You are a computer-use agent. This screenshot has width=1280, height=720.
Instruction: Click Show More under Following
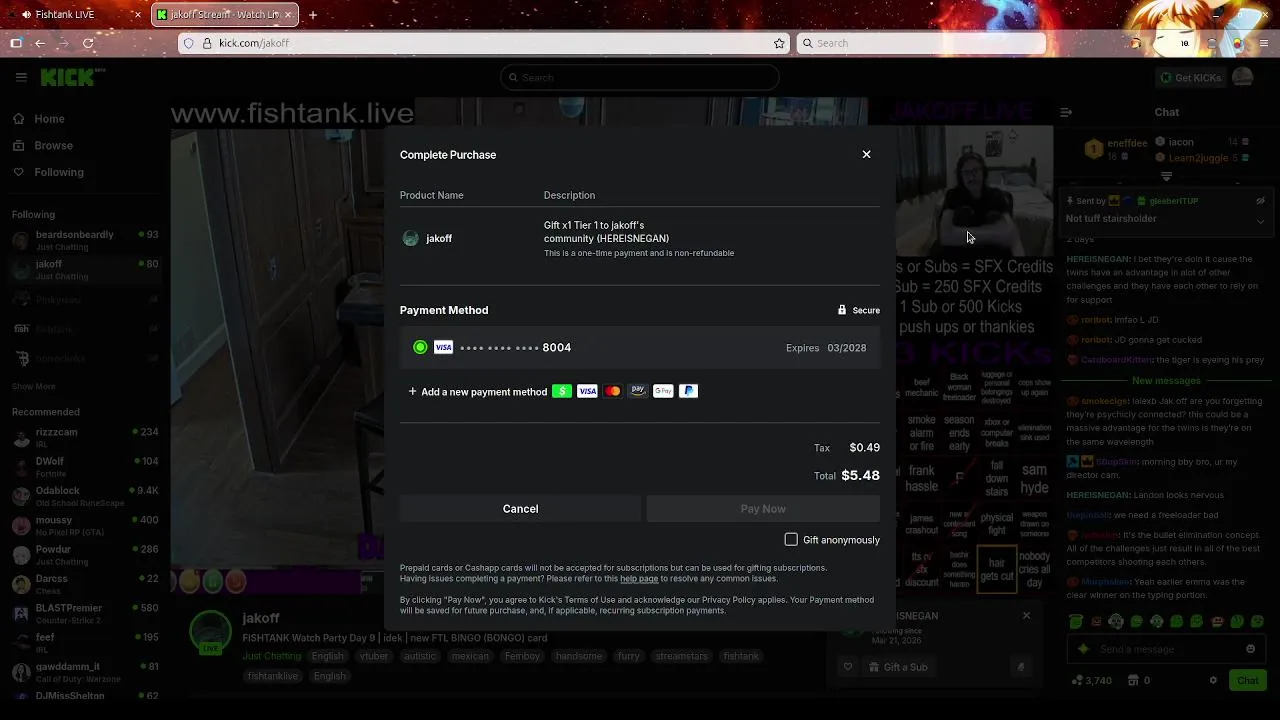click(x=34, y=386)
